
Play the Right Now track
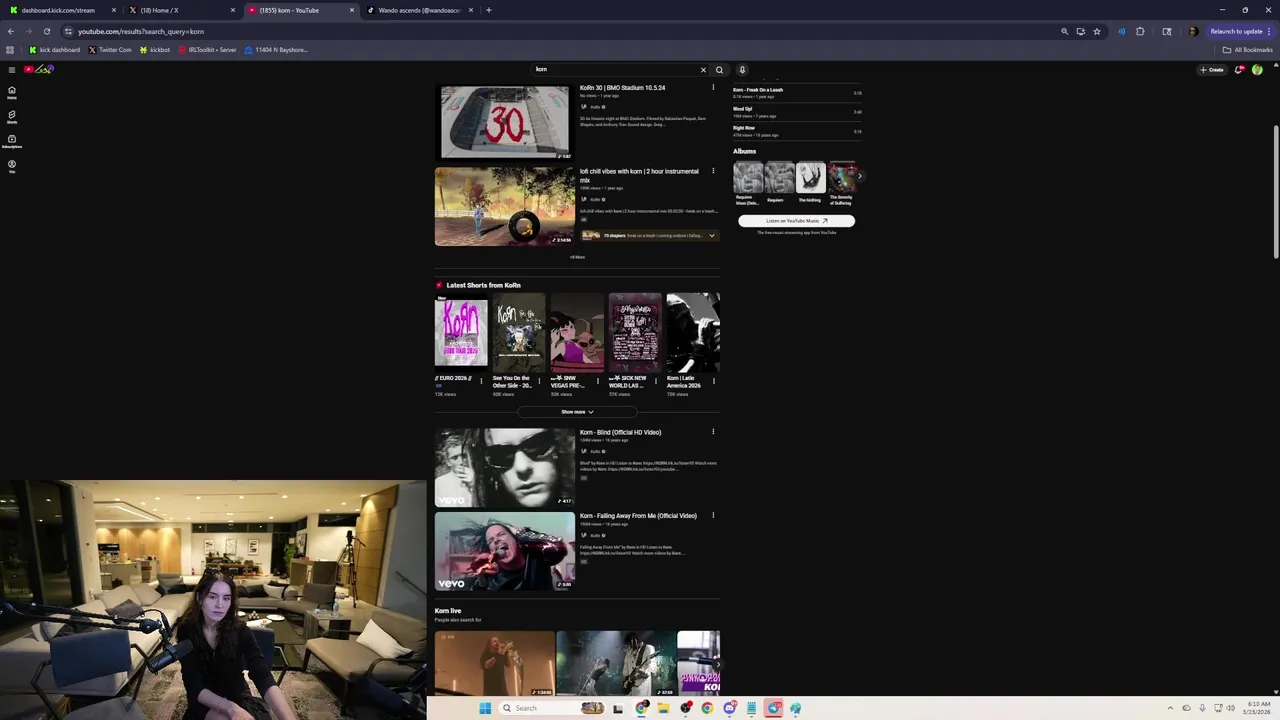point(797,131)
